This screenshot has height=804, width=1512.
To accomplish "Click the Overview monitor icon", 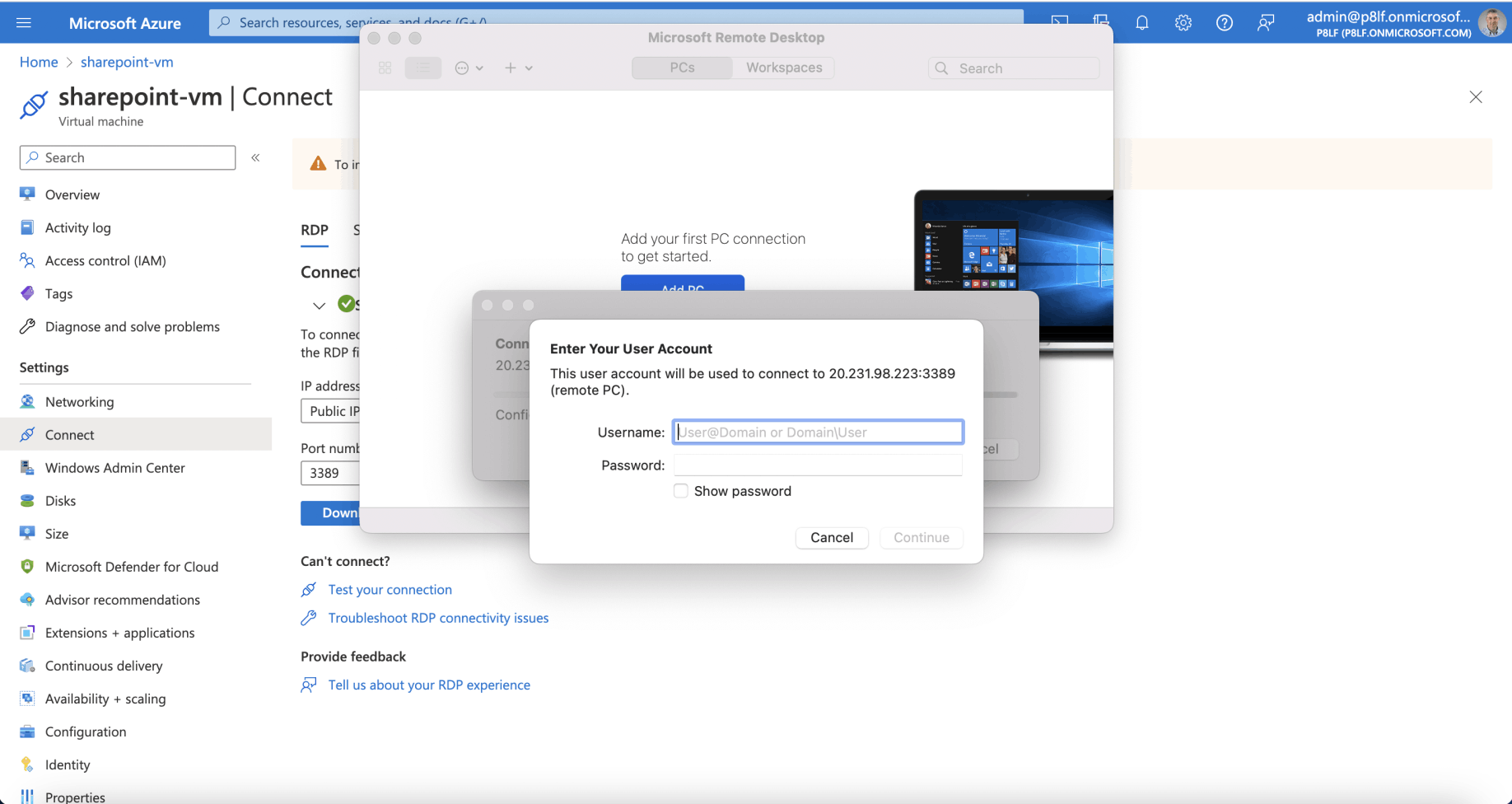I will pyautogui.click(x=27, y=194).
